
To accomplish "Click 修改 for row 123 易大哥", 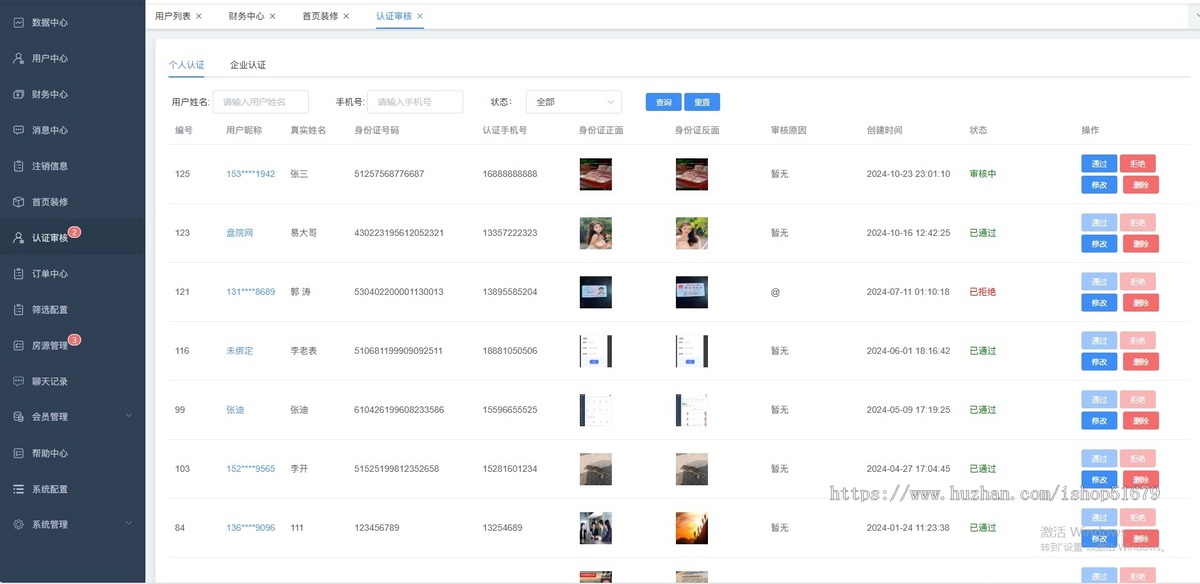I will (x=1099, y=244).
